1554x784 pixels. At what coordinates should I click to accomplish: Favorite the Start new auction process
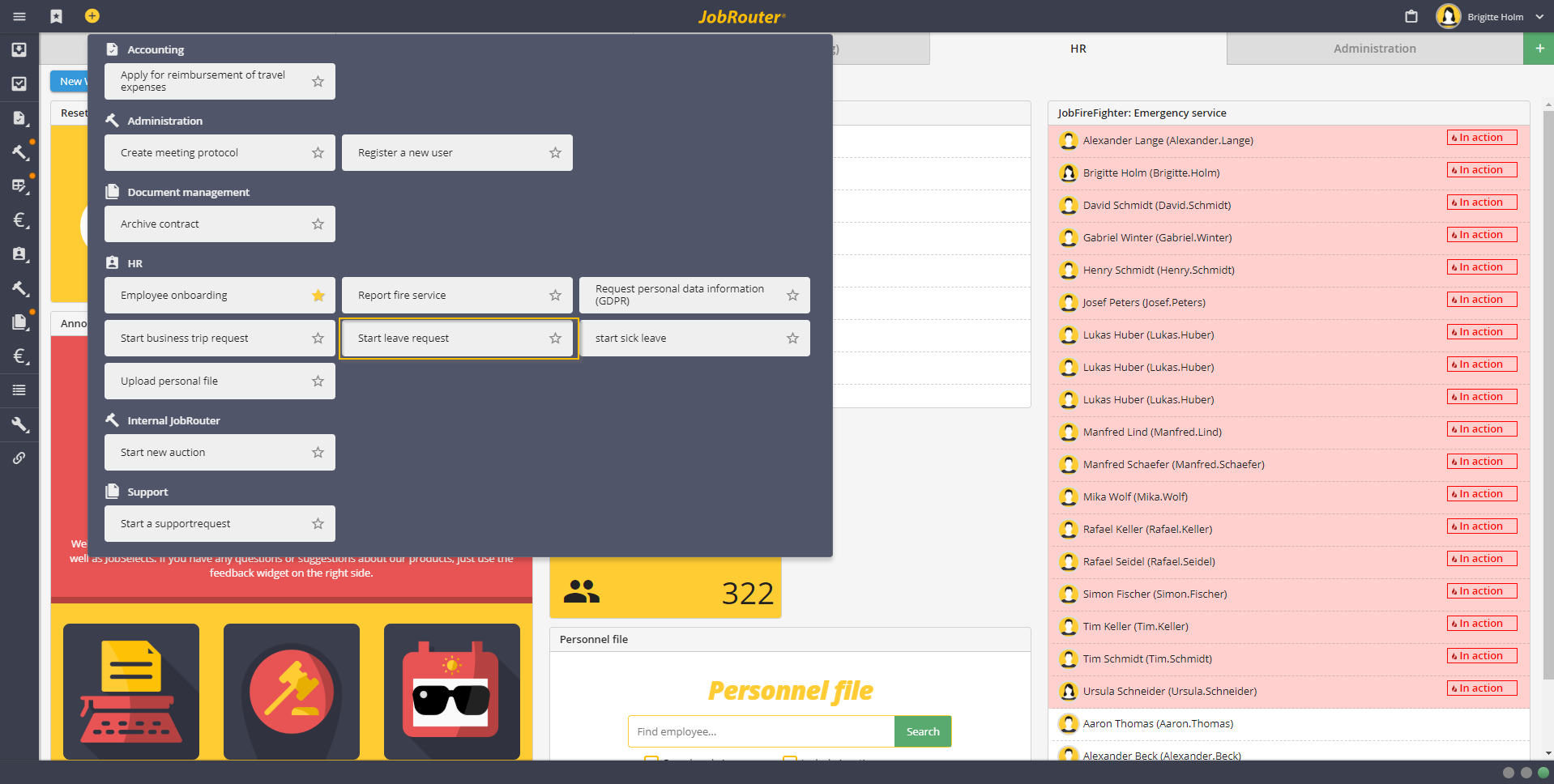(318, 452)
